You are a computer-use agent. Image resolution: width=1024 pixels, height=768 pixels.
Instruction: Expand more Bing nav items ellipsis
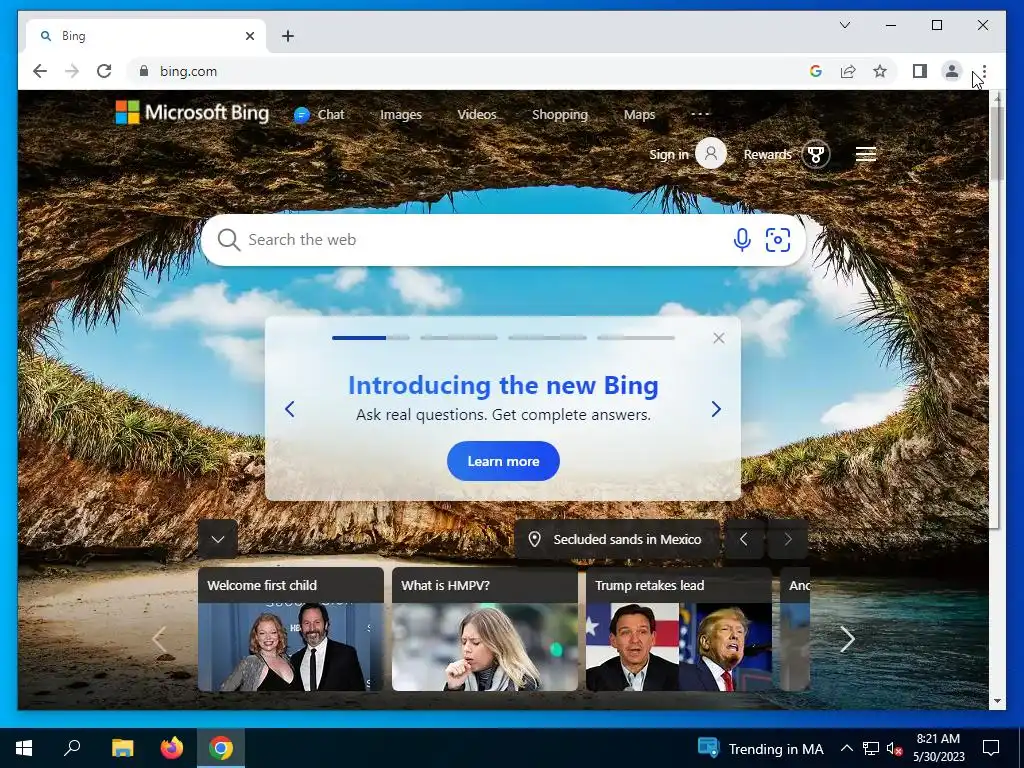tap(700, 114)
